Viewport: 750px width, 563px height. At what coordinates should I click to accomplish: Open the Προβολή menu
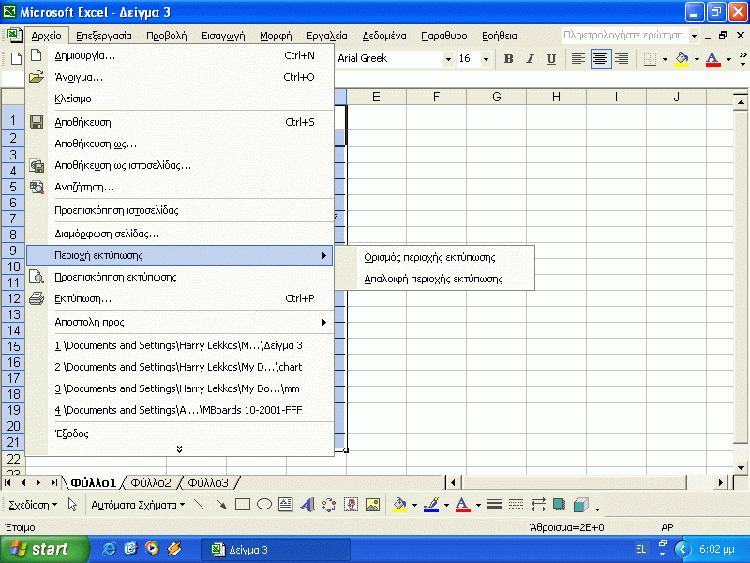click(x=166, y=35)
